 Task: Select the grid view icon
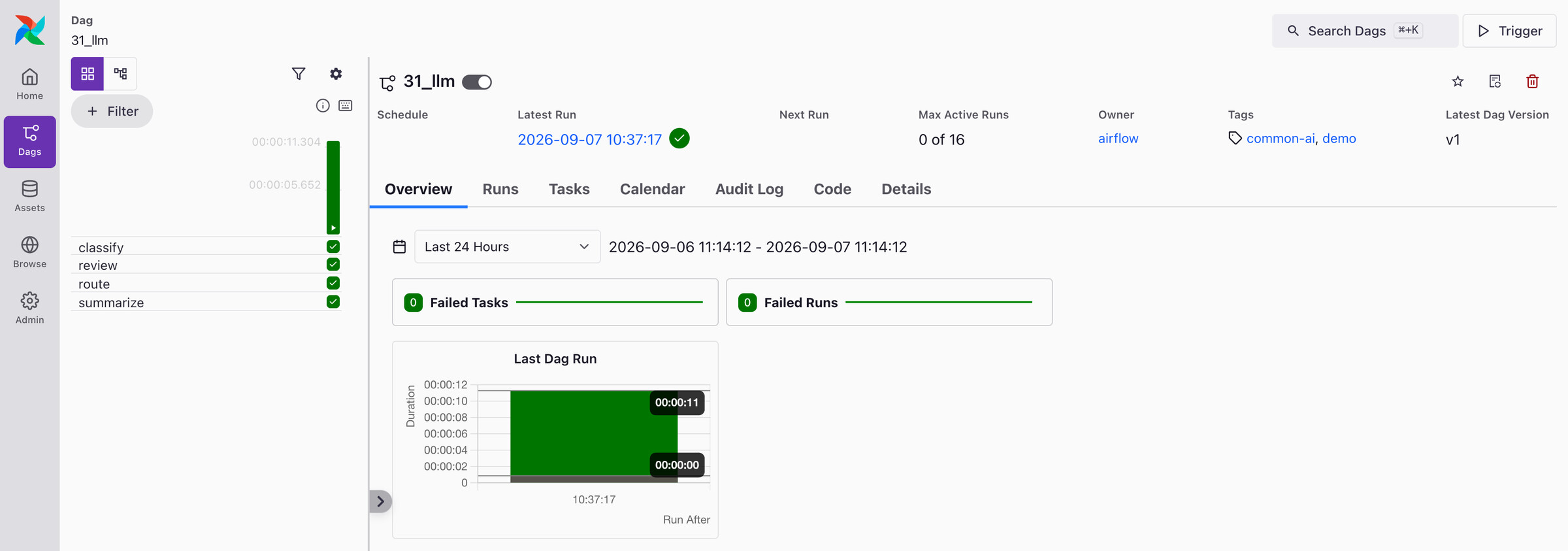(88, 74)
